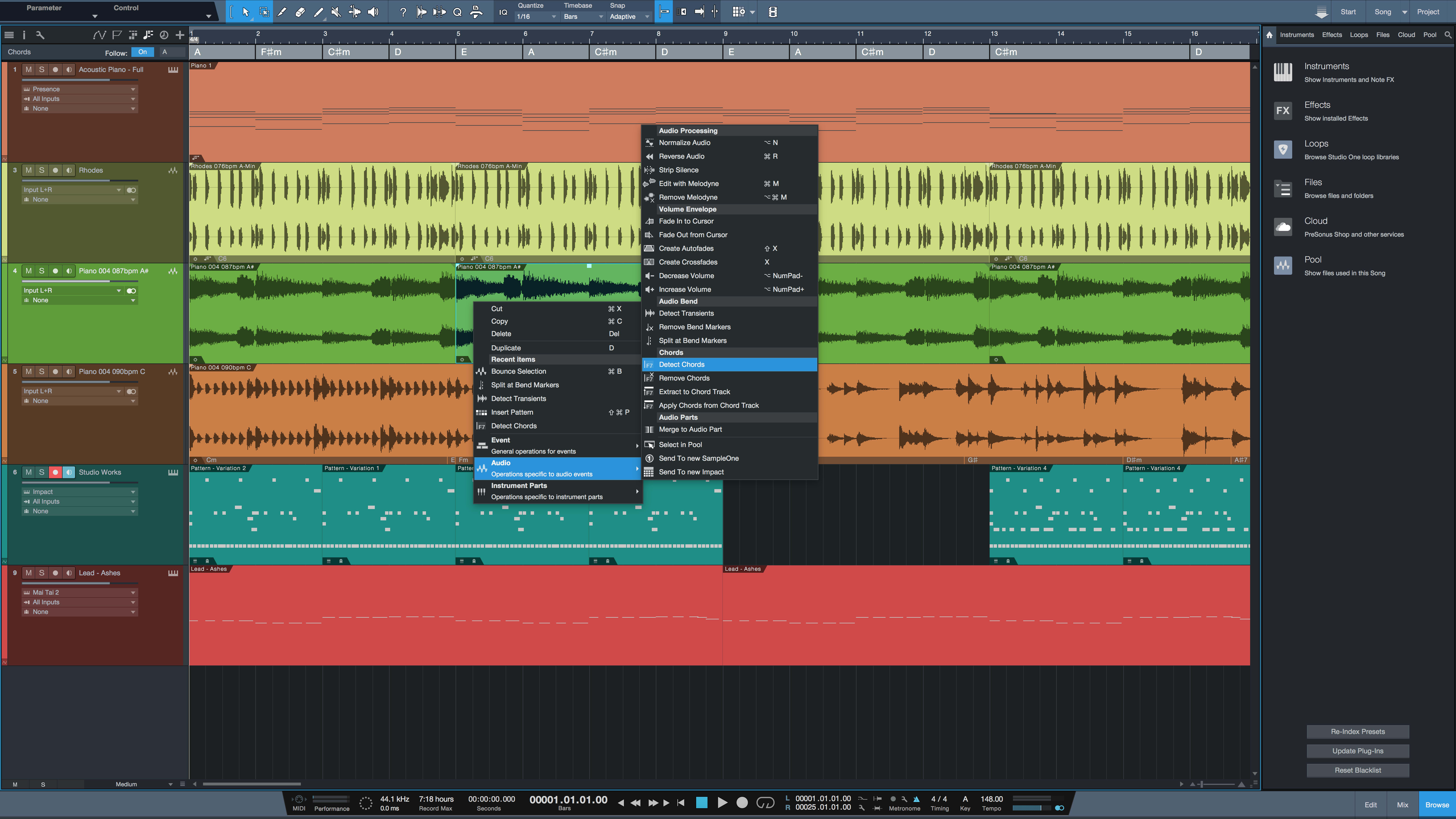The width and height of the screenshot is (1456, 819).
Task: Click the Record transport button
Action: click(742, 803)
